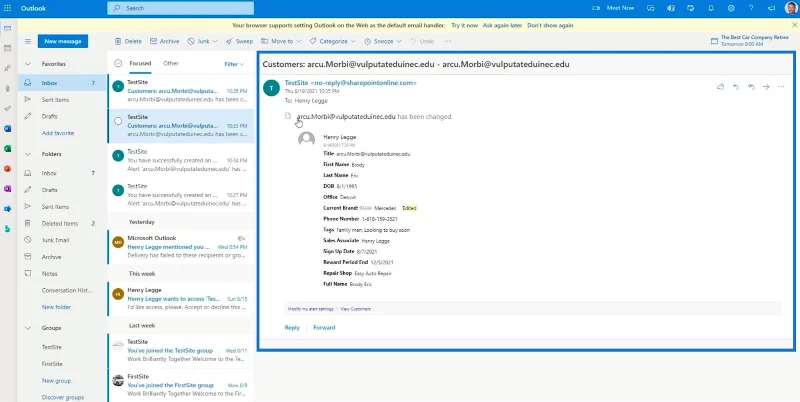Launch PowerPoint from left rail
This screenshot has width=800, height=402.
(x=7, y=168)
